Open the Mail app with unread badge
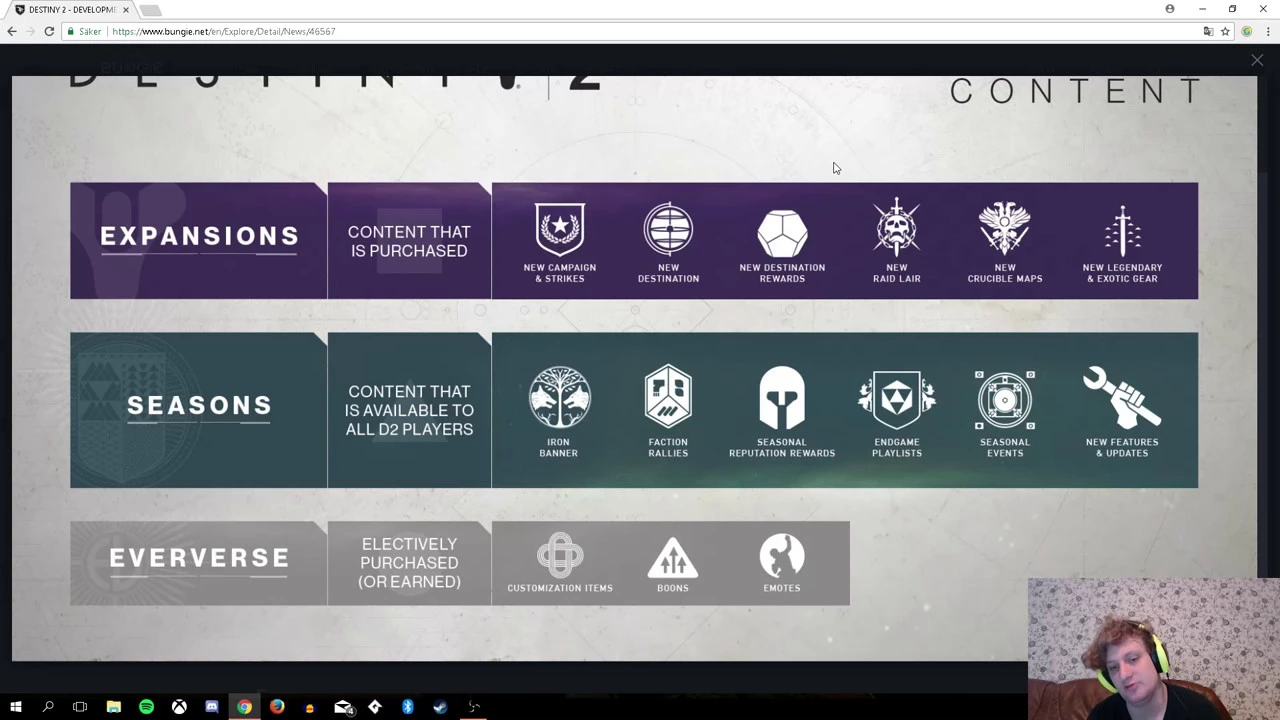 tap(343, 707)
